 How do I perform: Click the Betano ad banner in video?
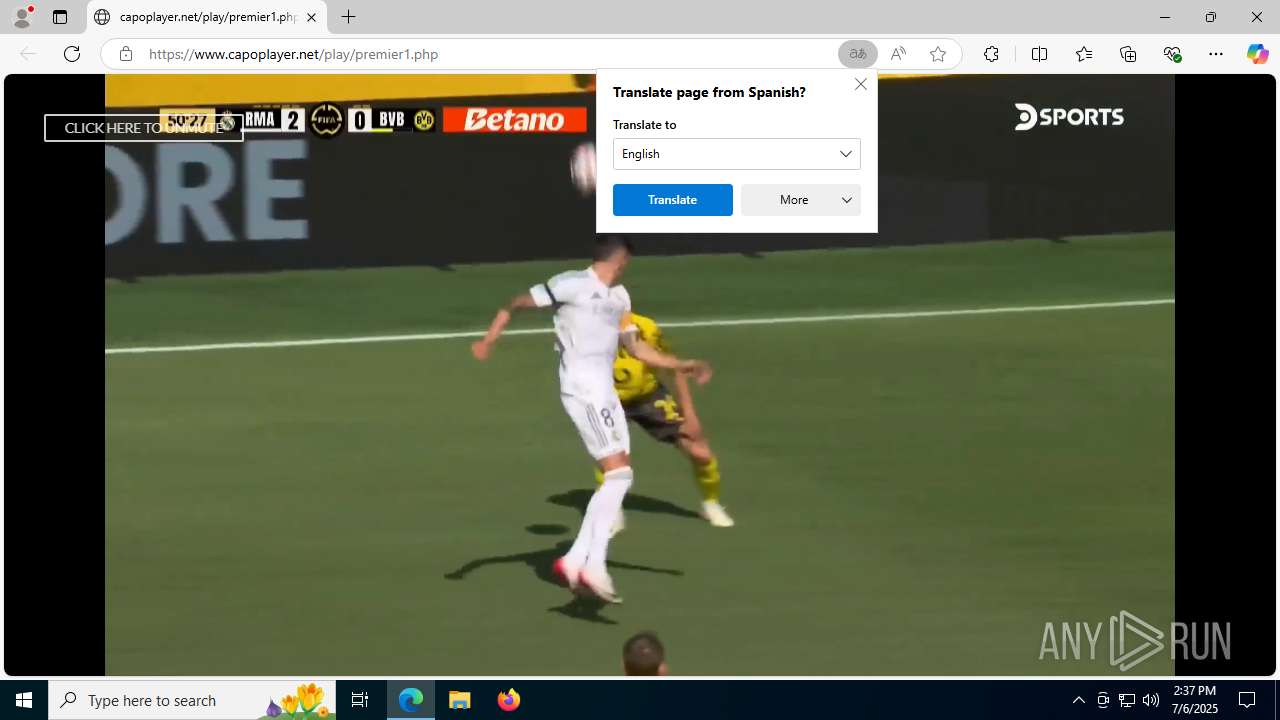pos(515,120)
